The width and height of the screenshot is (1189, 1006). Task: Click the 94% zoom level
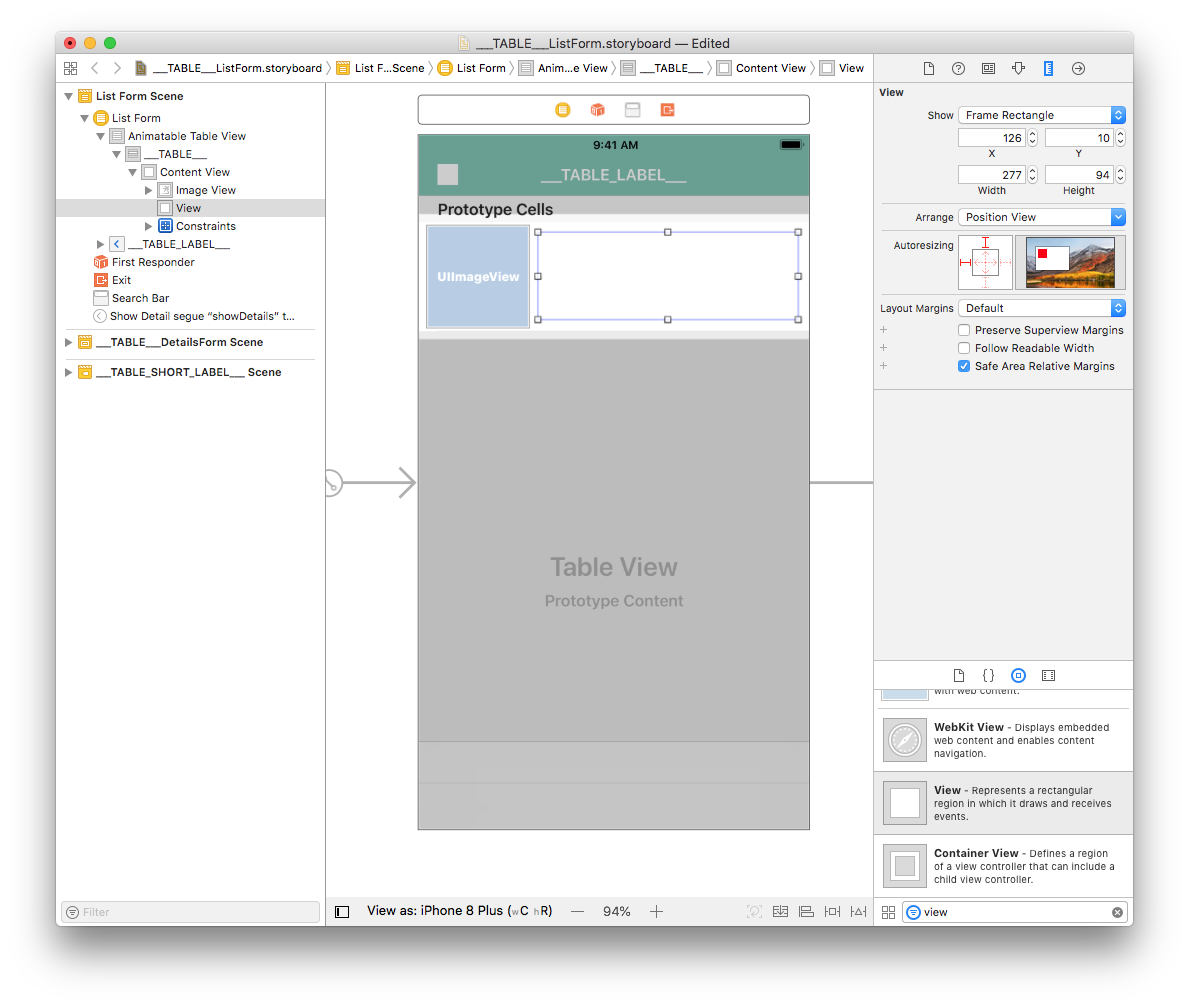[616, 911]
